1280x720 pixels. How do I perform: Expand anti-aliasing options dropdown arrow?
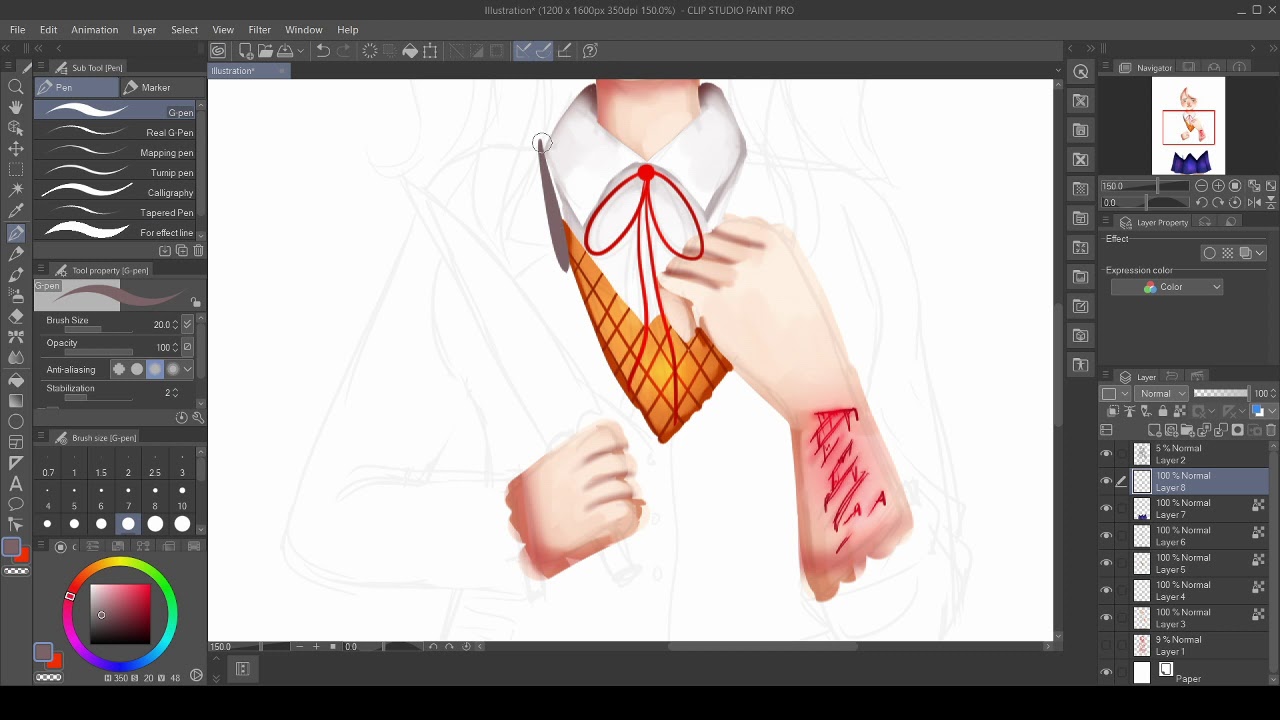(x=187, y=369)
